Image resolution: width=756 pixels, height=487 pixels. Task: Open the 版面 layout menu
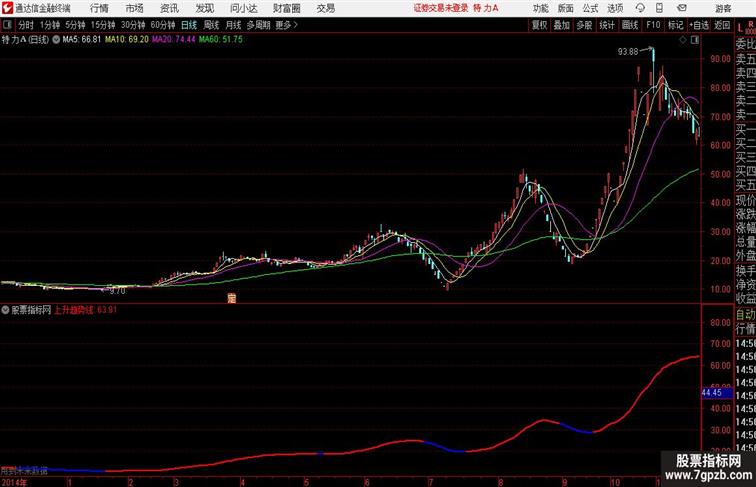pyautogui.click(x=566, y=8)
